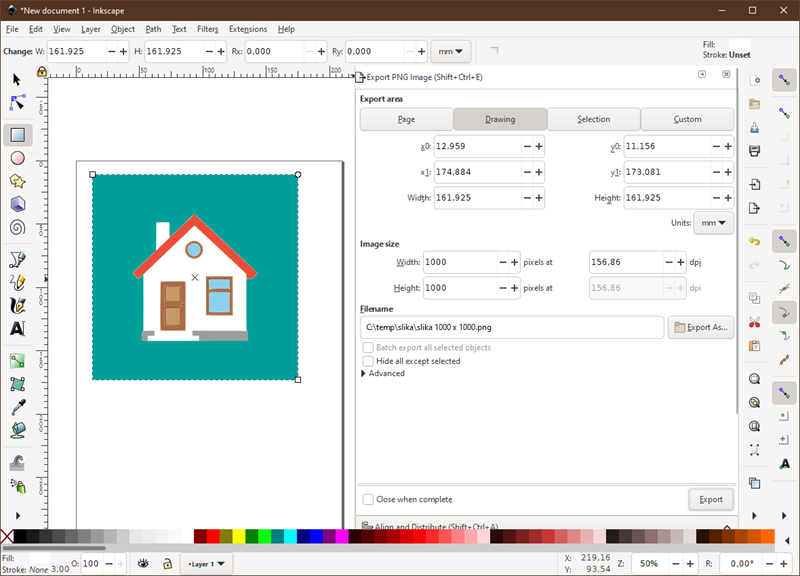This screenshot has height=576, width=800.
Task: Expand the Advanced export options
Action: [x=364, y=373]
